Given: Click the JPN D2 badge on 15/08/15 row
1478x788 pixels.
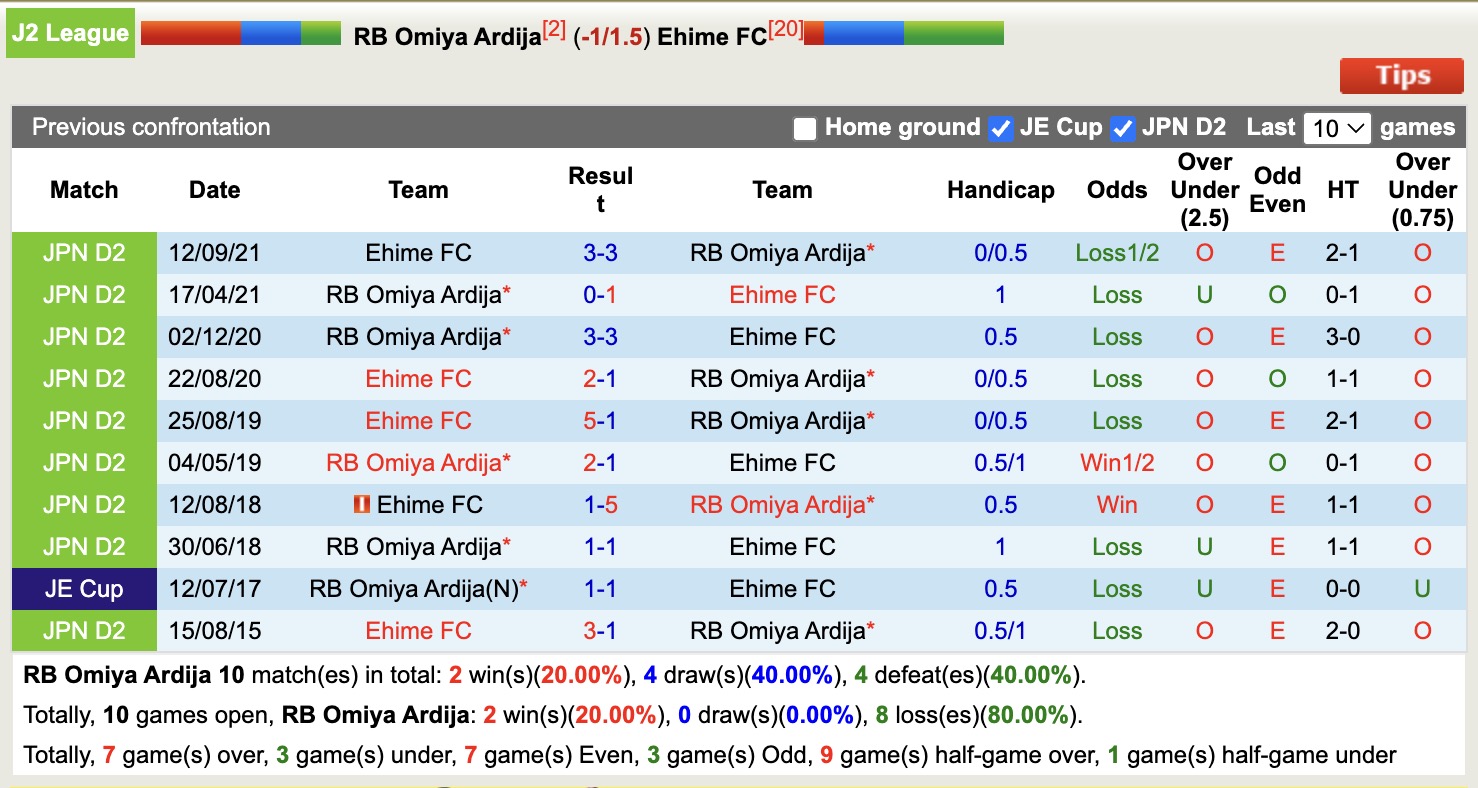Looking at the screenshot, I should (x=83, y=630).
